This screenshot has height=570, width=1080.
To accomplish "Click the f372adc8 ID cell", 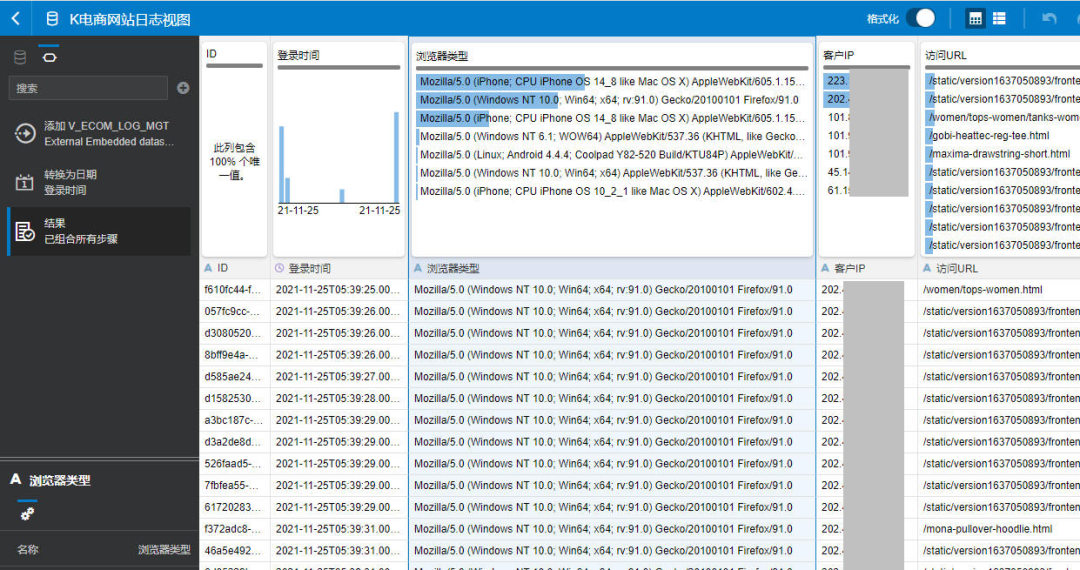I will coord(234,529).
